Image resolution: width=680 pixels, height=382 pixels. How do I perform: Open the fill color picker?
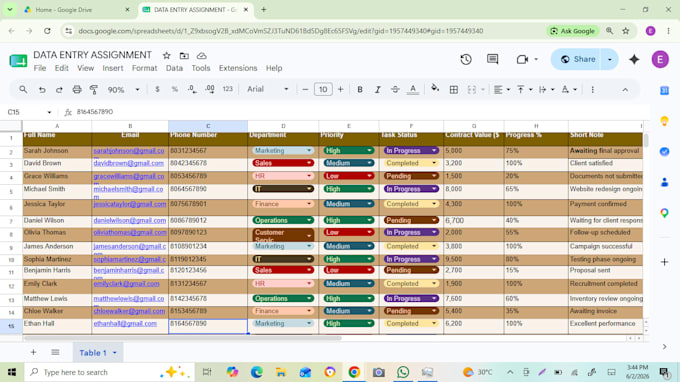(435, 88)
